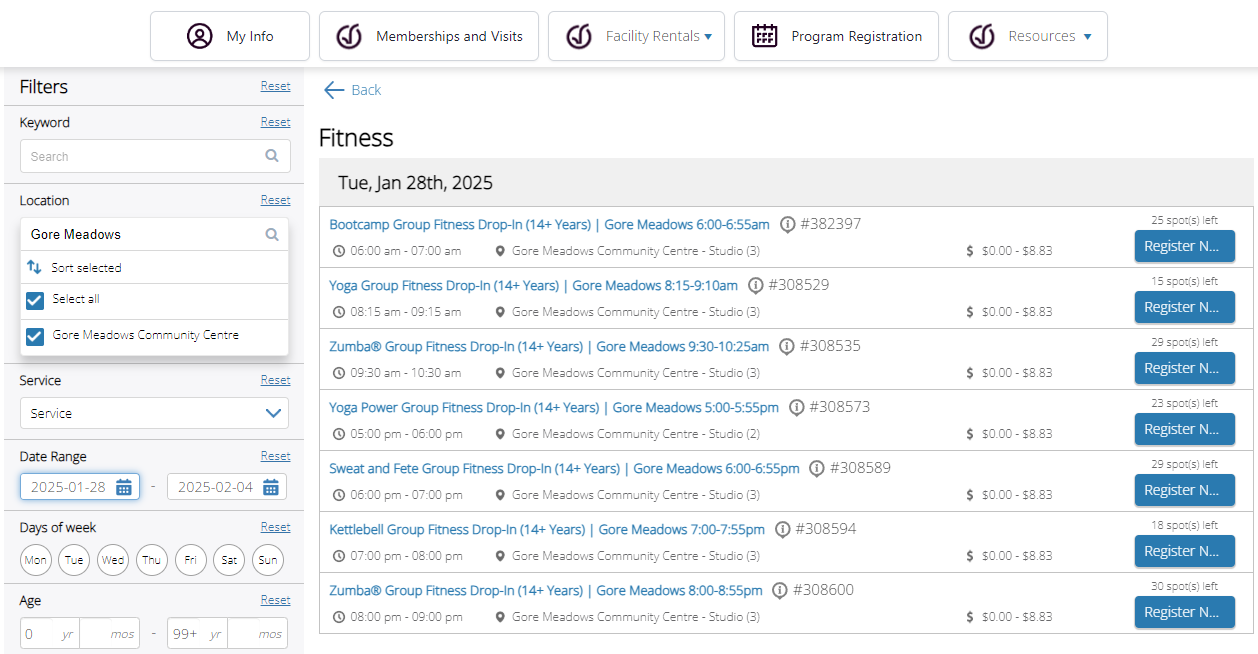This screenshot has height=654, width=1258.
Task: Uncheck Gore Meadows Community Centre checkbox
Action: pos(35,336)
